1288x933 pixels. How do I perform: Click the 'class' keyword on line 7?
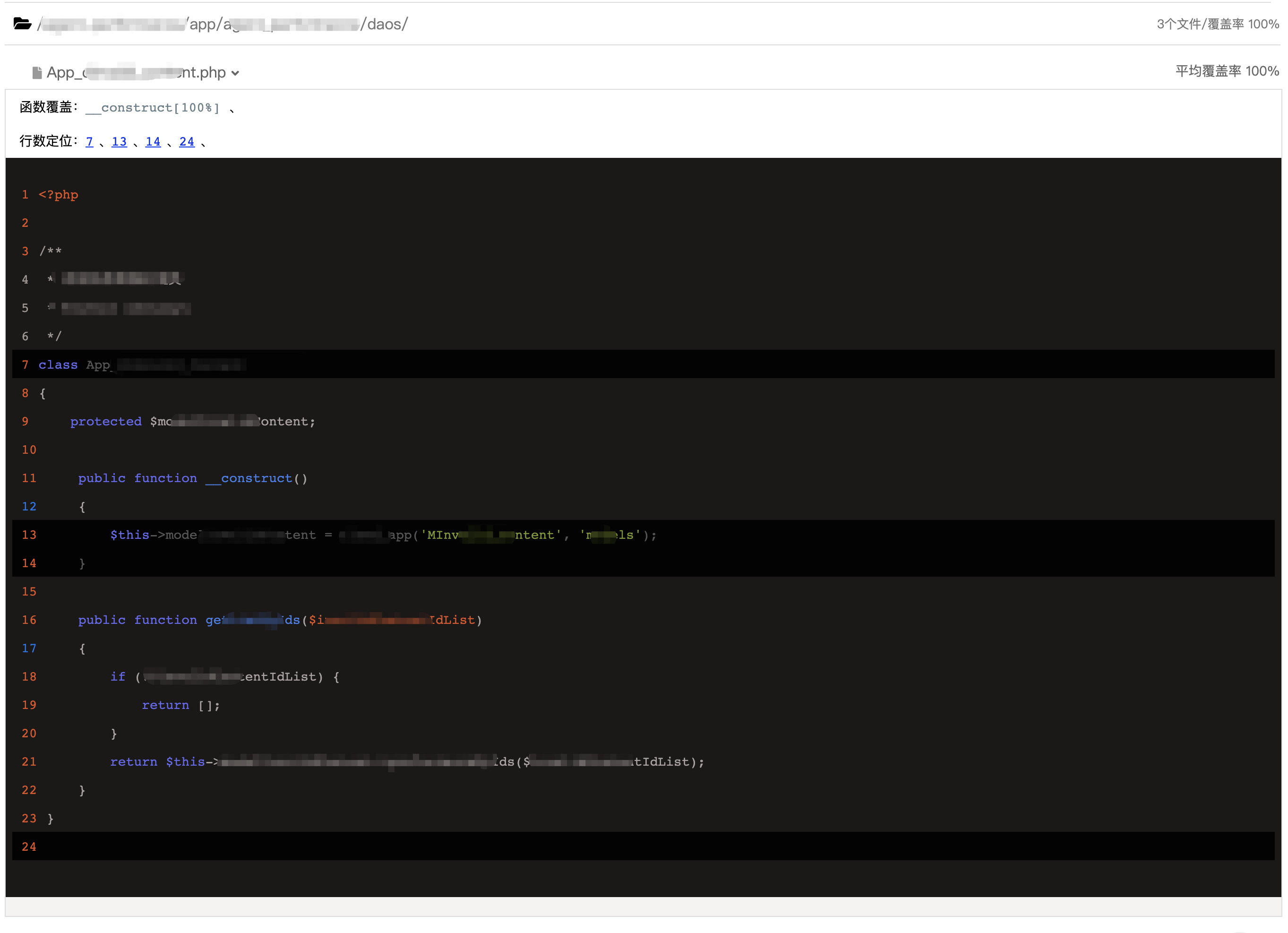(58, 365)
